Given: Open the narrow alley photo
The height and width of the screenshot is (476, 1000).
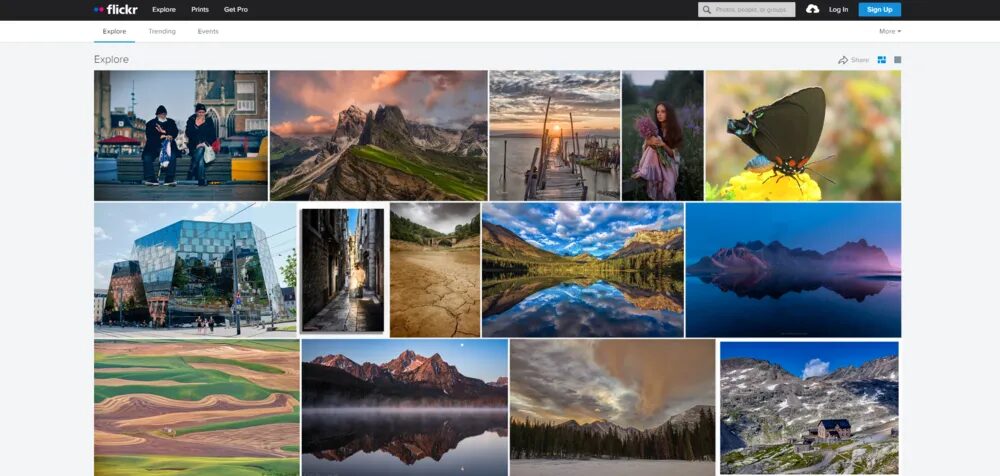Looking at the screenshot, I should 343,270.
